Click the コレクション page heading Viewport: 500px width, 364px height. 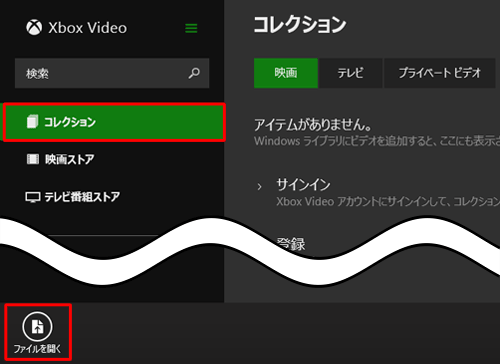coord(300,25)
